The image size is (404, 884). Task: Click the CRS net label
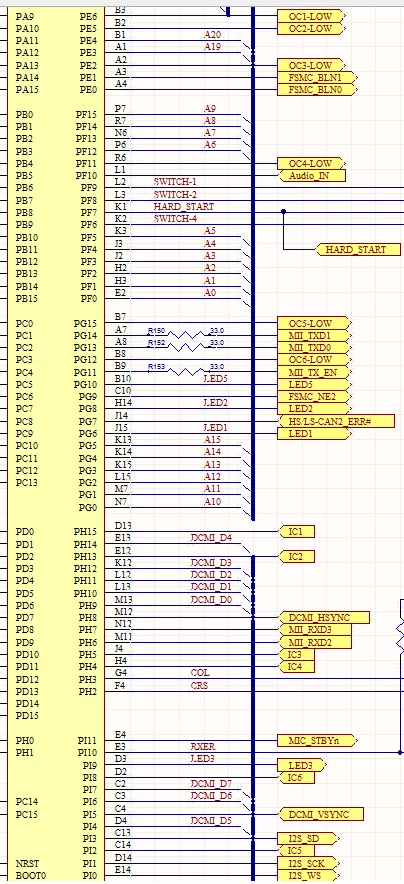pos(199,686)
